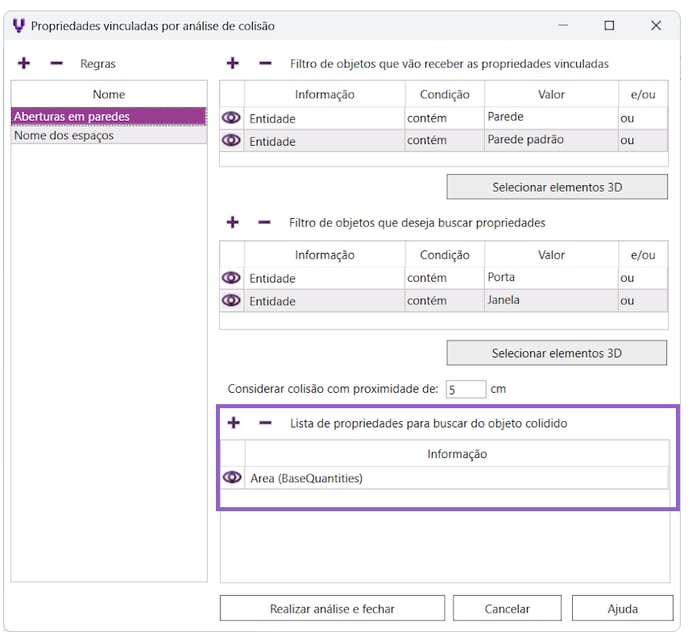Click the Cancelar button

click(x=507, y=608)
